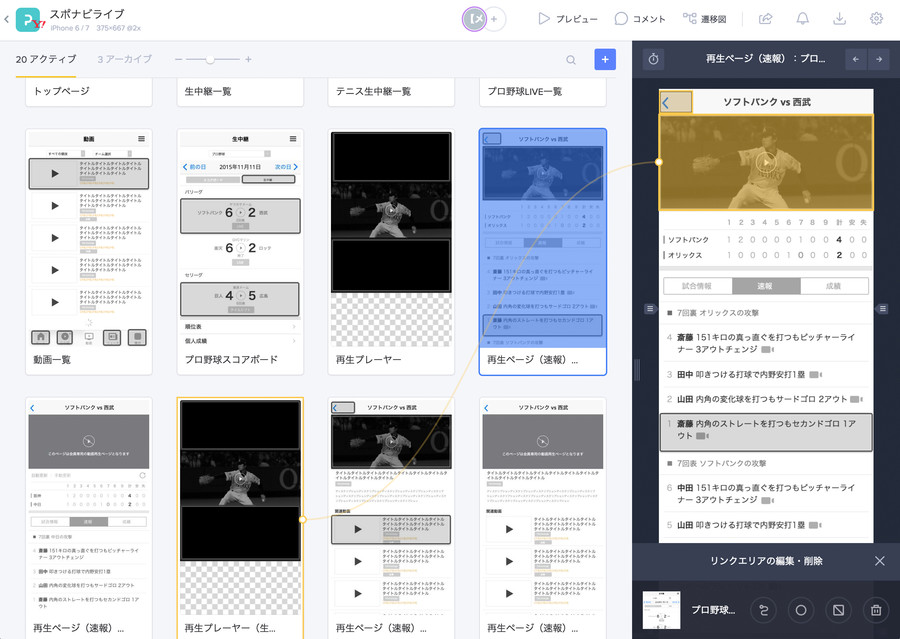Click the row 山田 叩きつける打球で内野安打1塁
The image size is (900, 639).
766,525
